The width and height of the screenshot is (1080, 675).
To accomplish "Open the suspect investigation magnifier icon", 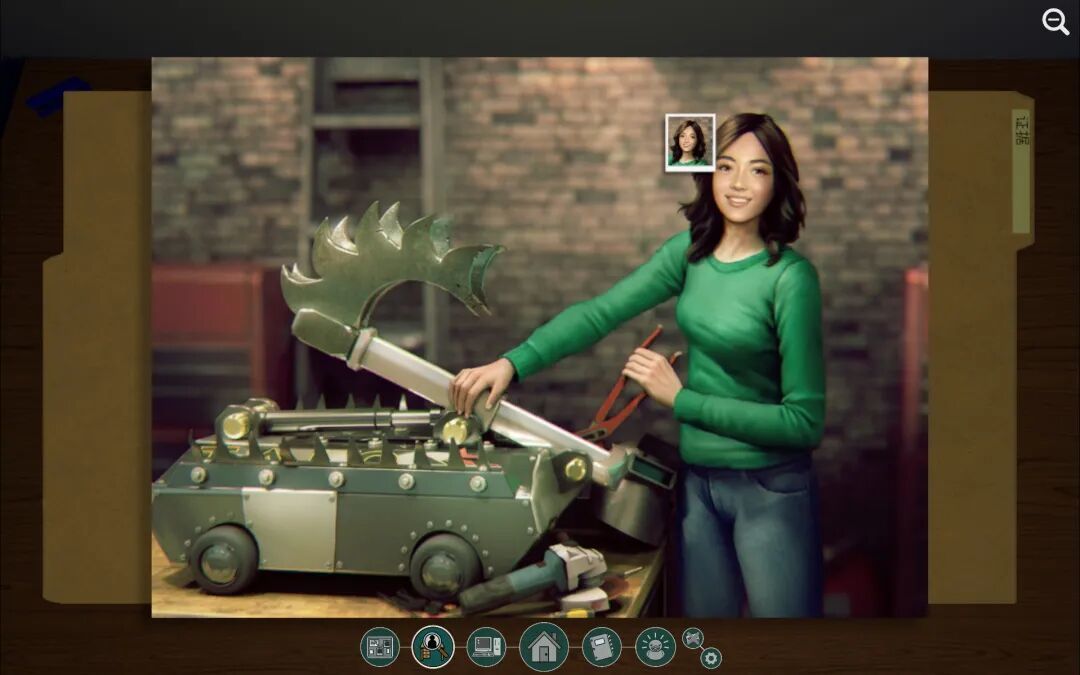I will (x=433, y=647).
